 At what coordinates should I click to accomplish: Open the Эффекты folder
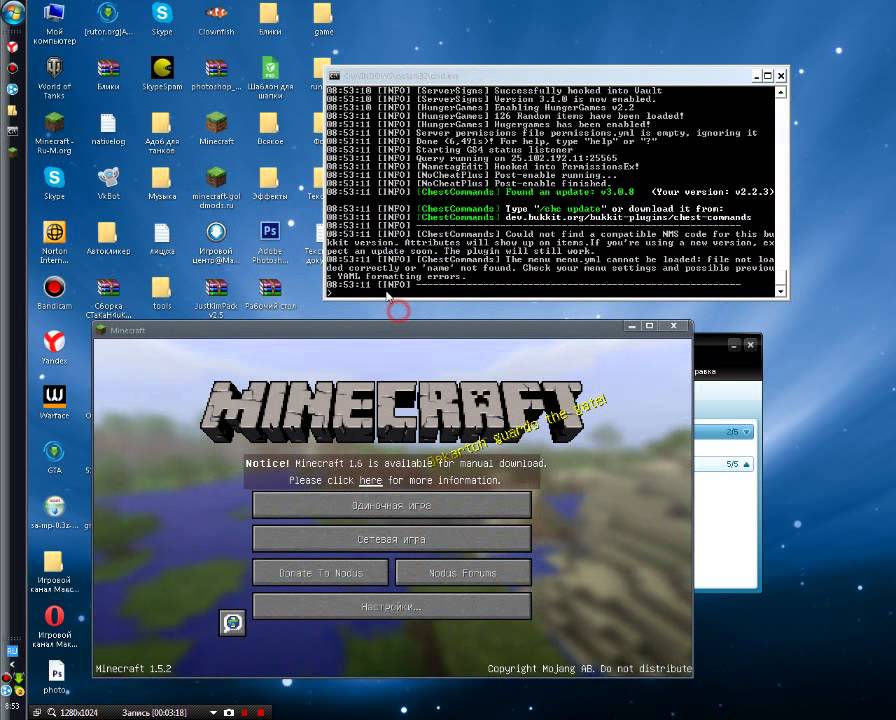point(270,183)
